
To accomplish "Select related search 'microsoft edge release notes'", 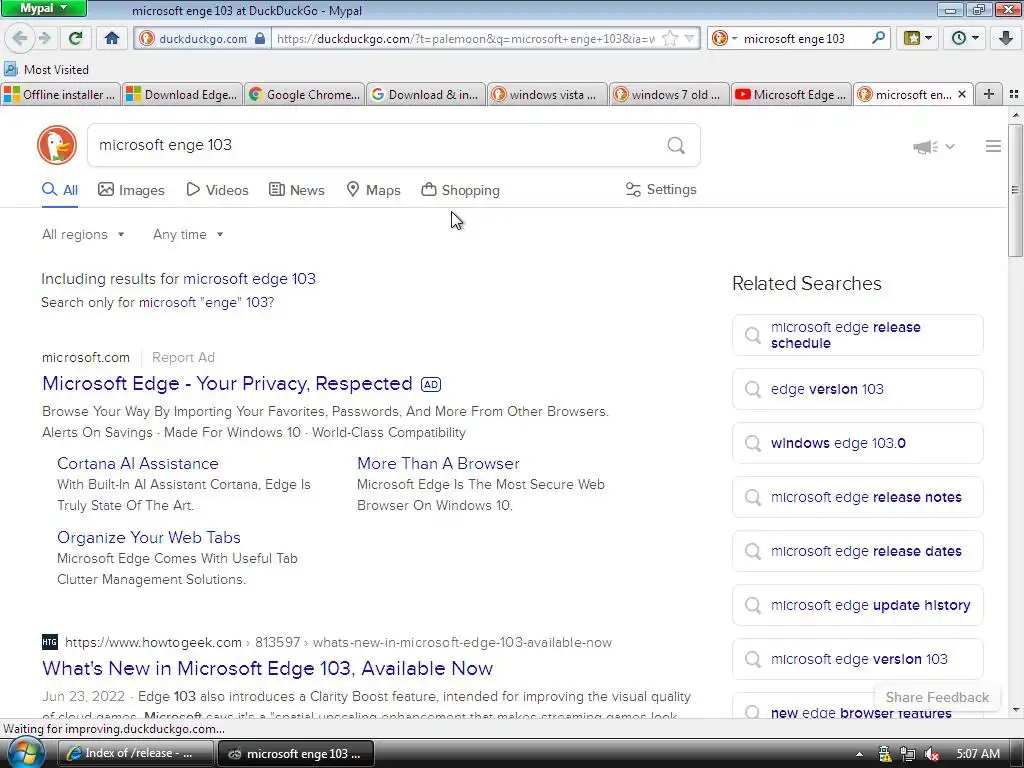I will click(857, 497).
